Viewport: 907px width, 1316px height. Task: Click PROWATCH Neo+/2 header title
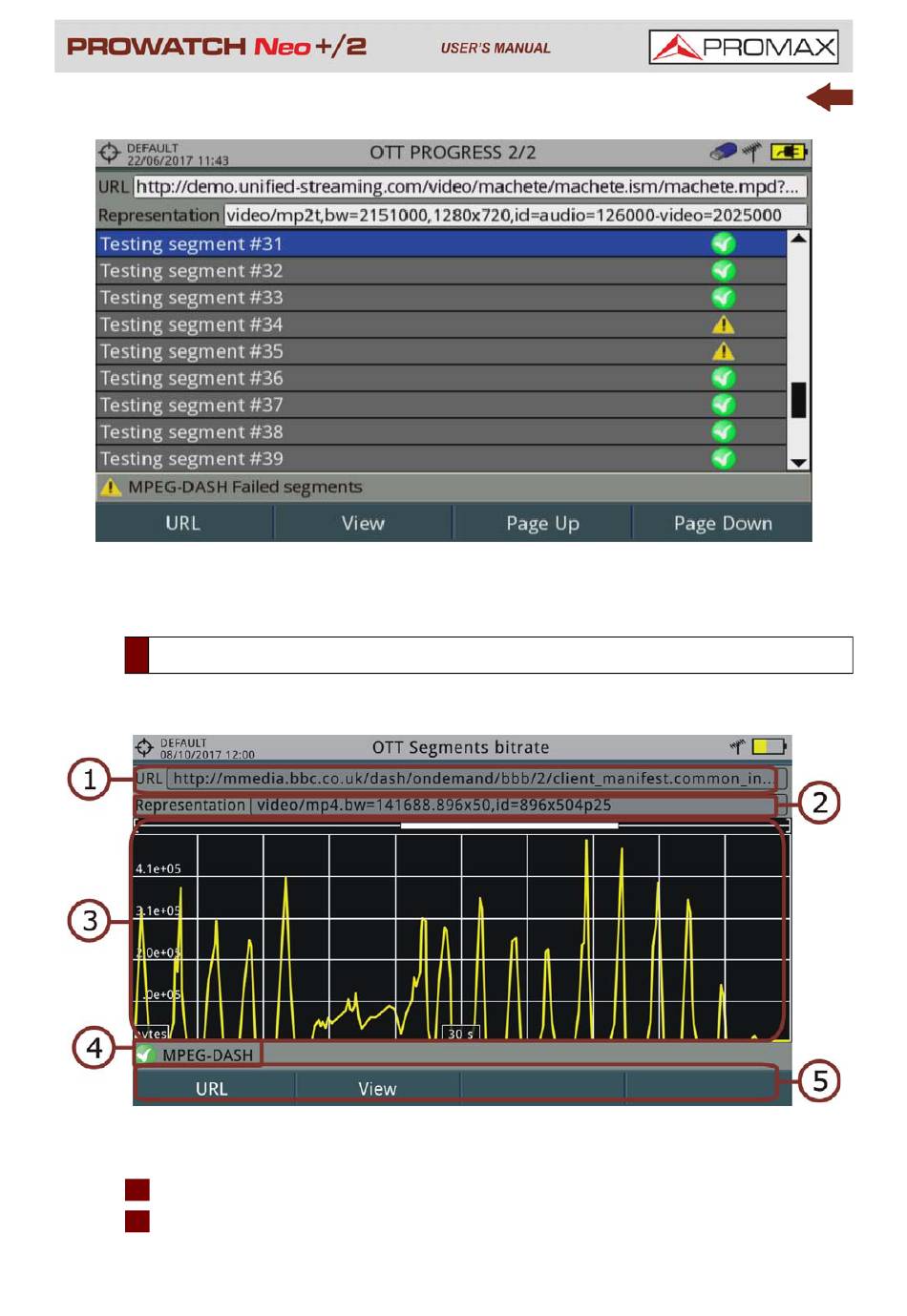pos(217,46)
